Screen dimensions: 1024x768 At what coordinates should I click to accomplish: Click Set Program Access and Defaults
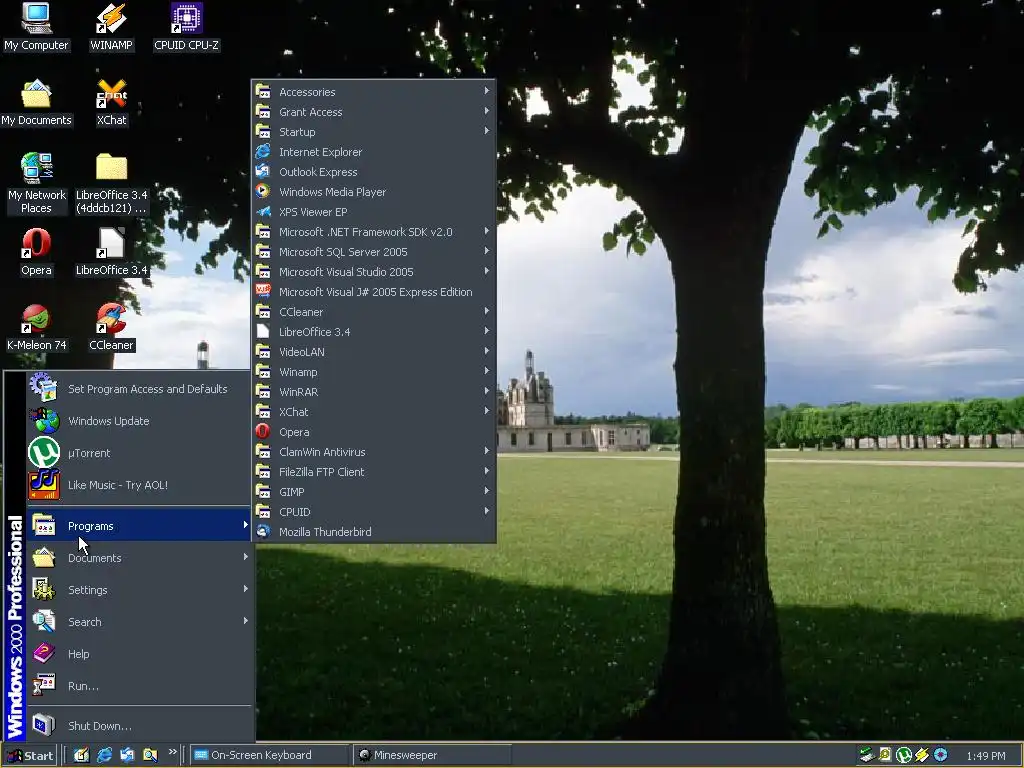pyautogui.click(x=138, y=389)
